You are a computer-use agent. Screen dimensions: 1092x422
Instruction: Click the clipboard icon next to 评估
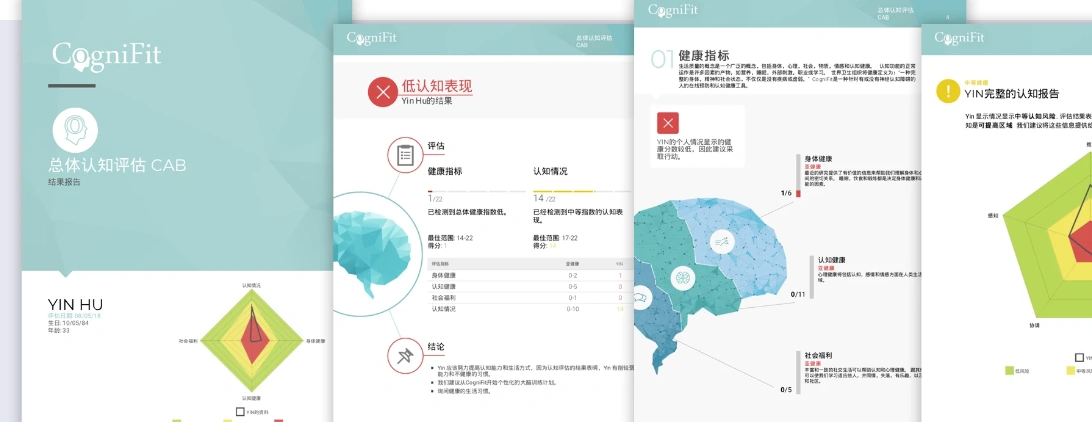(x=405, y=155)
